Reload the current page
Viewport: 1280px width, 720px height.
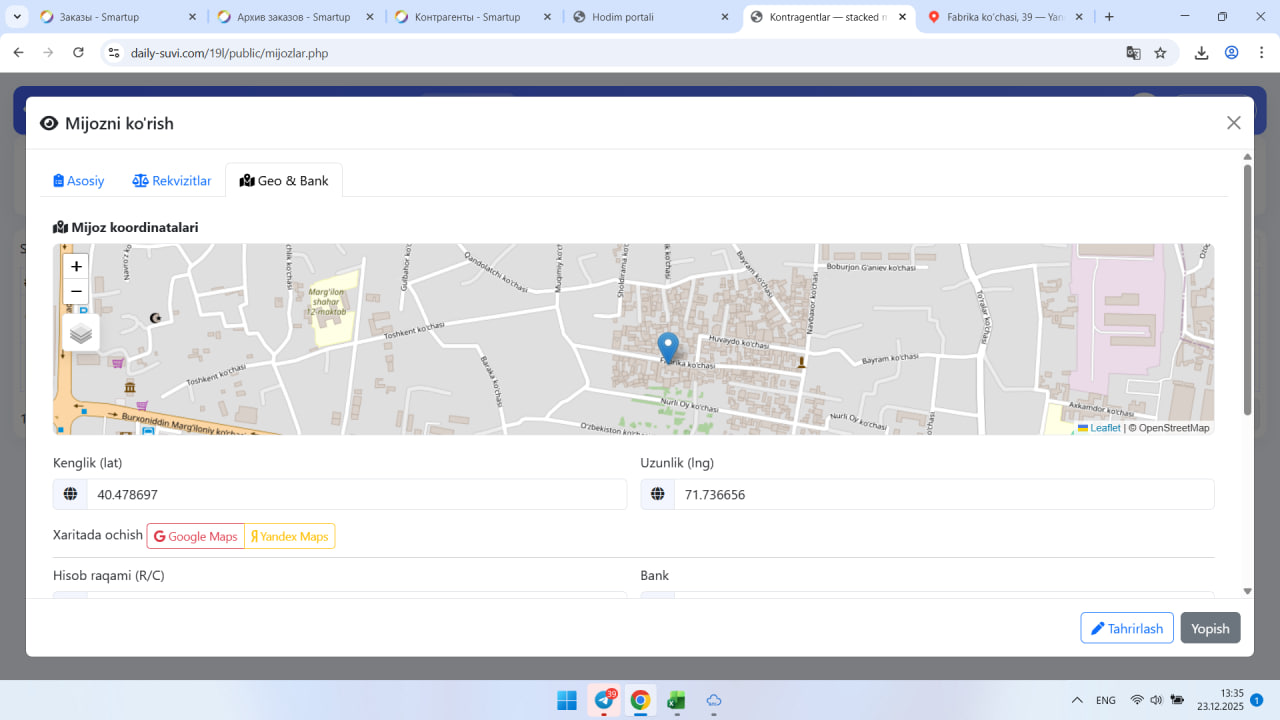pyautogui.click(x=79, y=53)
